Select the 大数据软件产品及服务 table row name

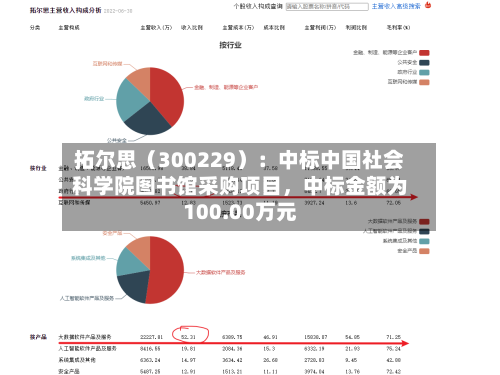tap(85, 337)
